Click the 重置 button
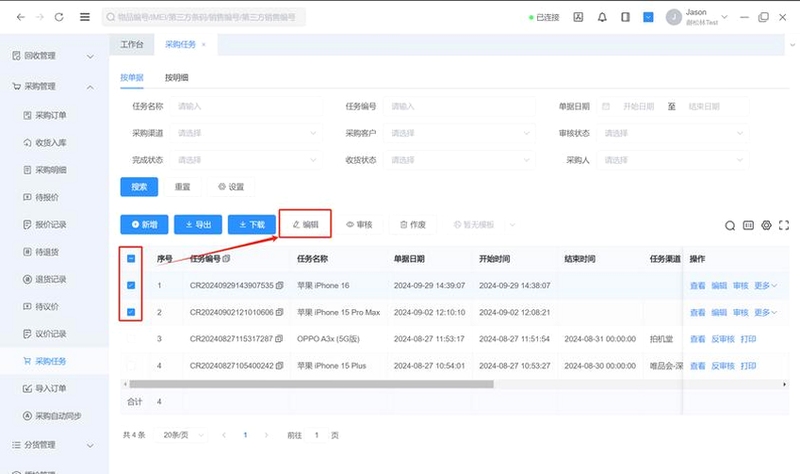The width and height of the screenshot is (800, 474). point(183,187)
